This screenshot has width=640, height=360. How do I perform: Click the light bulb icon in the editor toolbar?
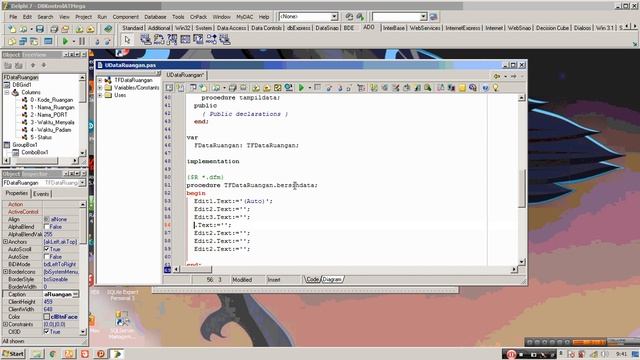click(496, 87)
